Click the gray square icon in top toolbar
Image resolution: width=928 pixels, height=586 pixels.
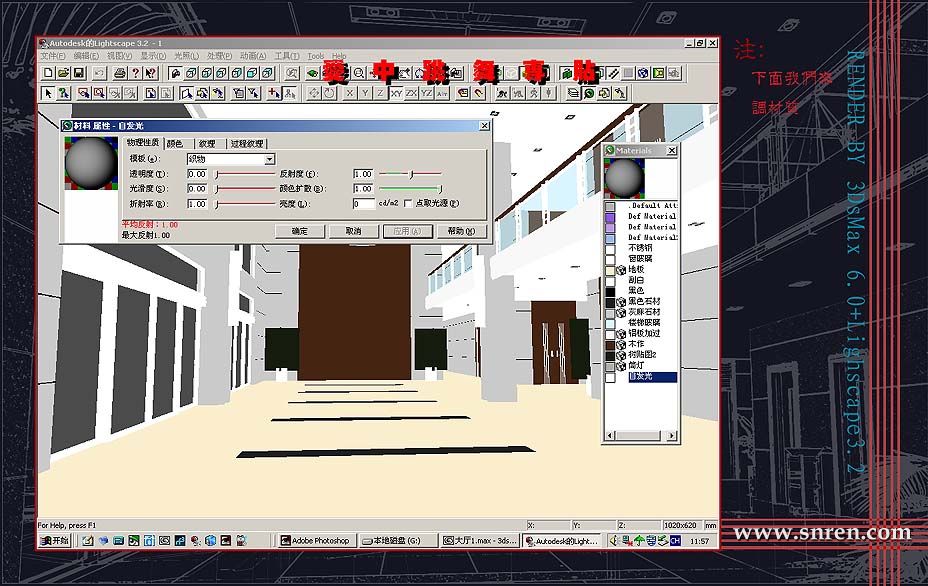click(x=628, y=73)
